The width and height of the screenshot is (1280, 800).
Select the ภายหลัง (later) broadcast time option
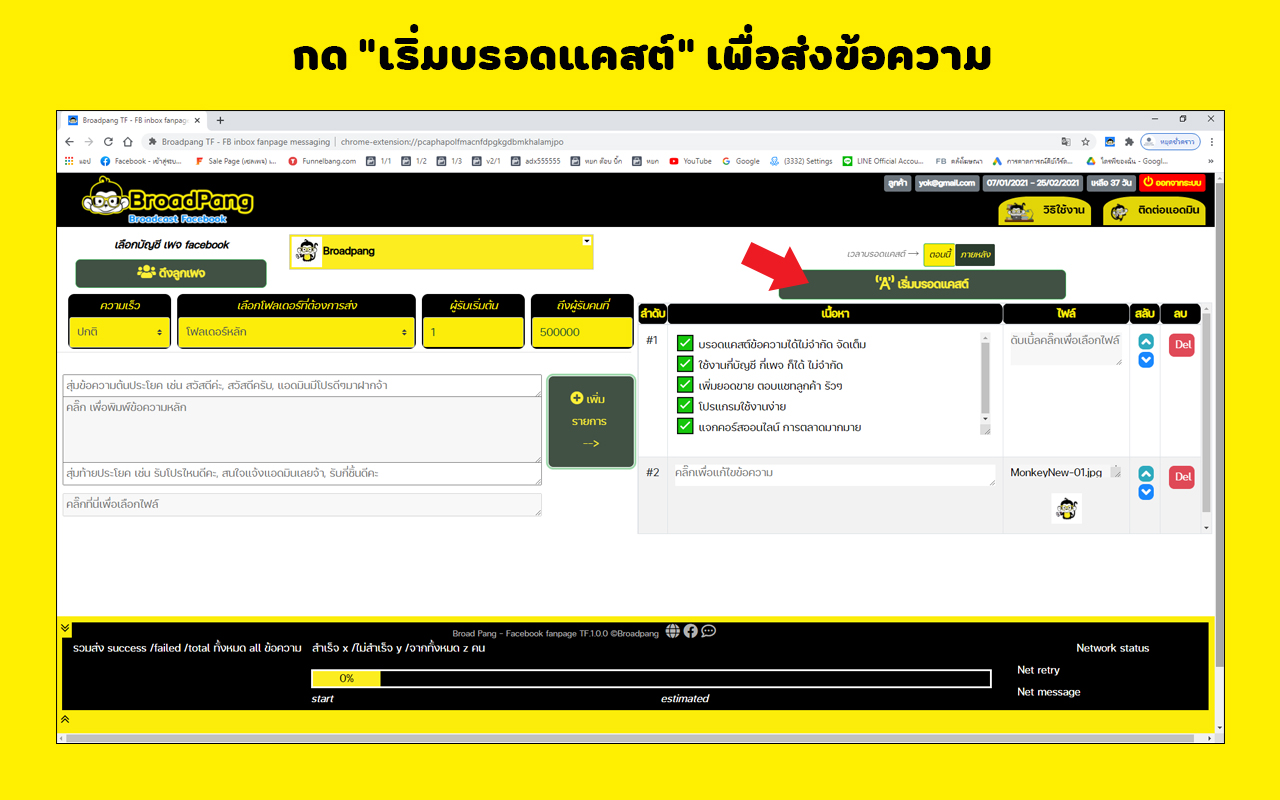(x=975, y=255)
